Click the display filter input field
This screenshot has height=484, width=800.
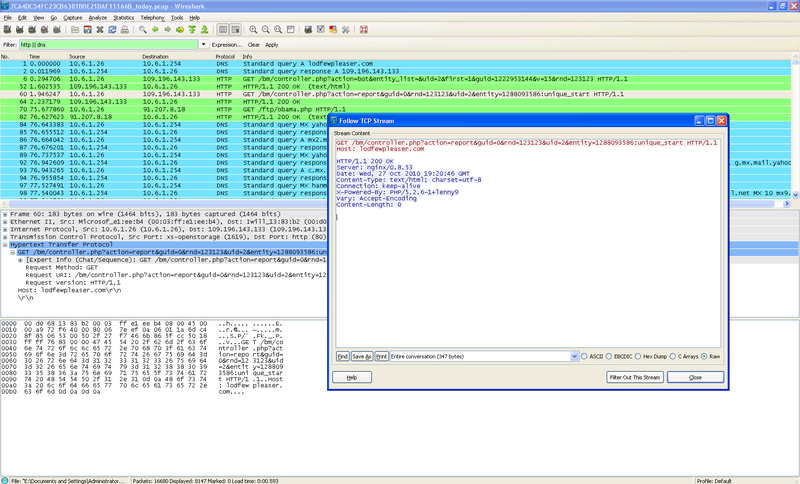[108, 45]
